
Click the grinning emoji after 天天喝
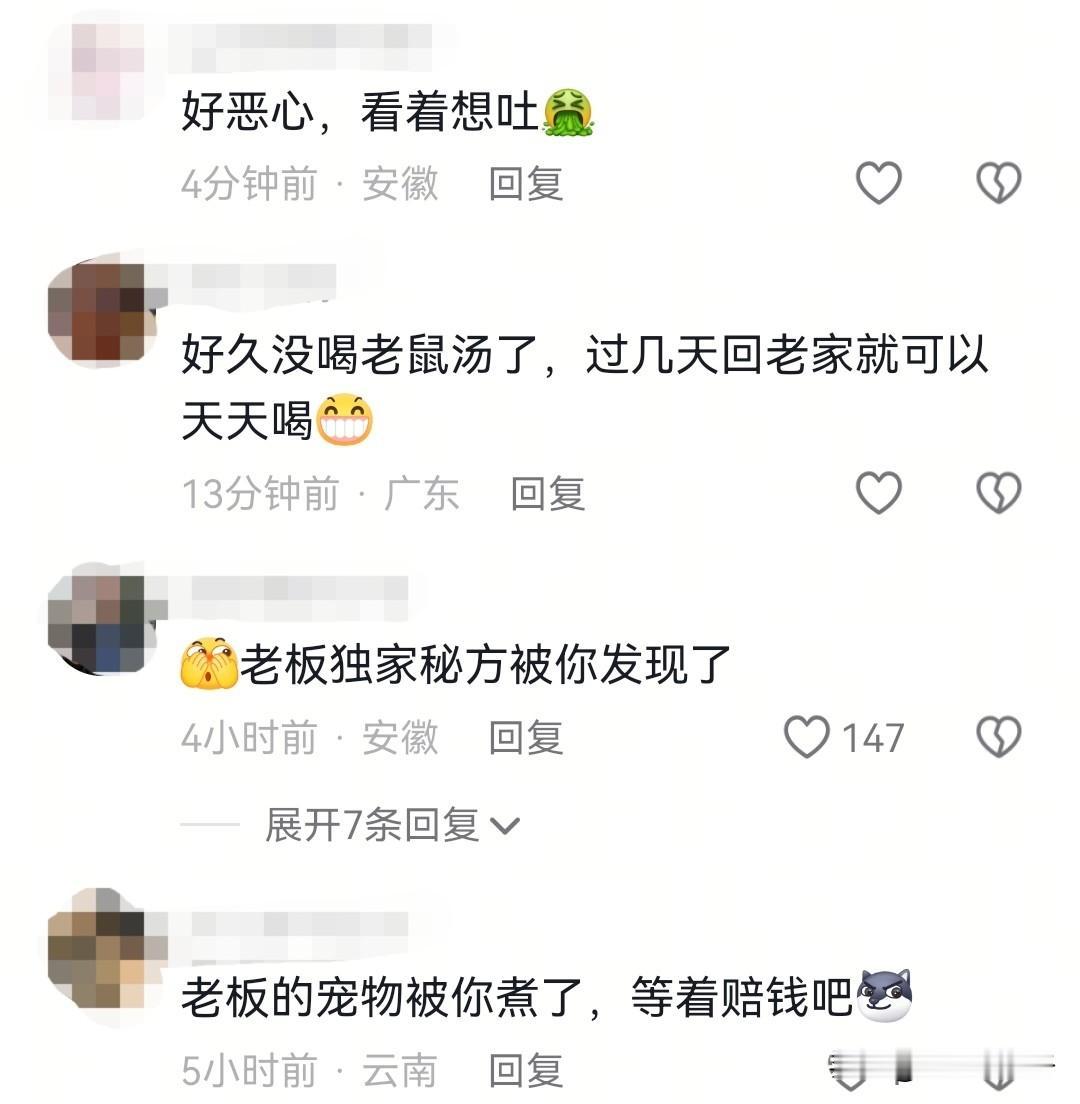(x=344, y=420)
